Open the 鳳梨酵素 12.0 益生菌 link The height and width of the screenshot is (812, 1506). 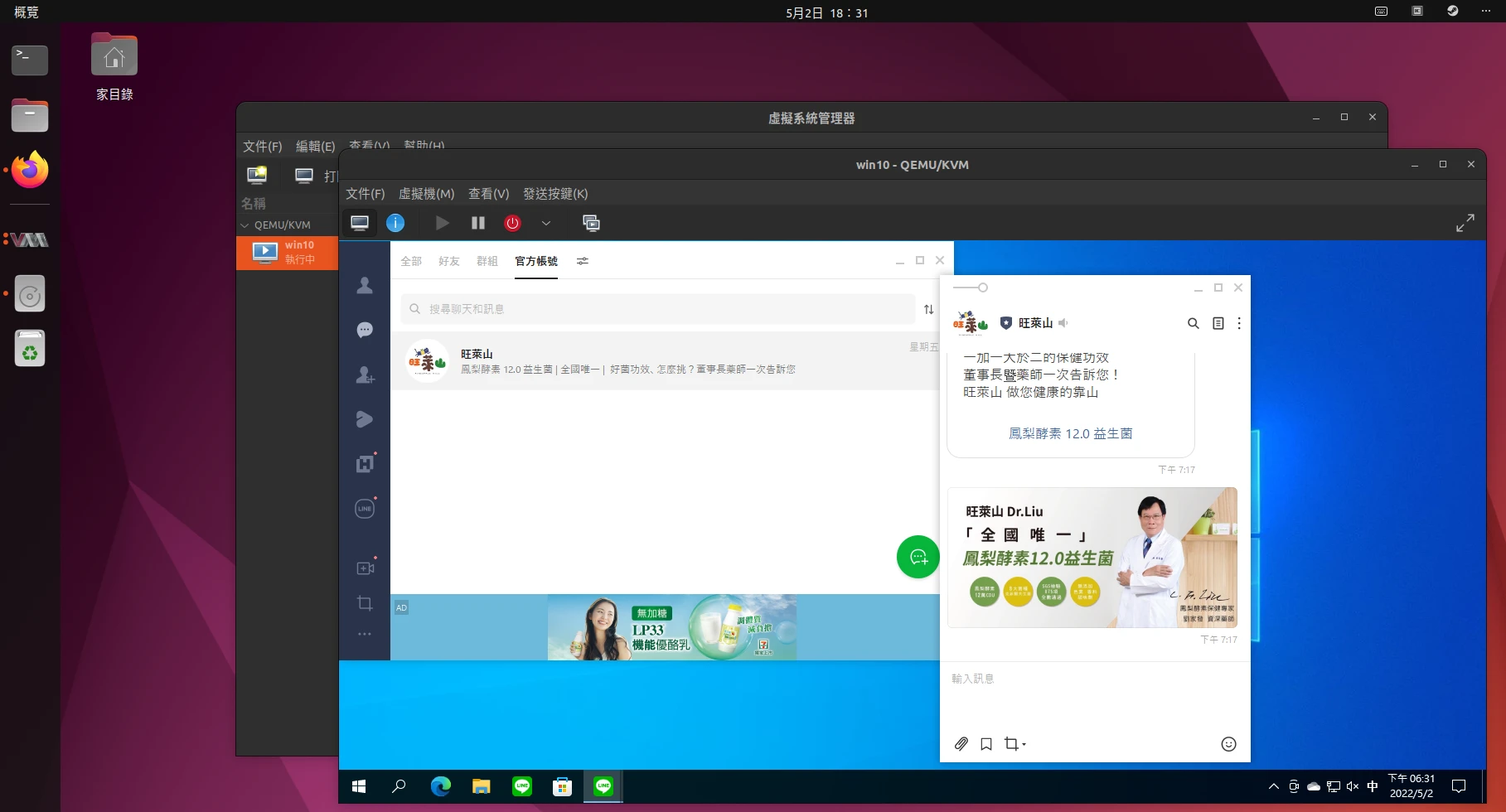(1070, 433)
